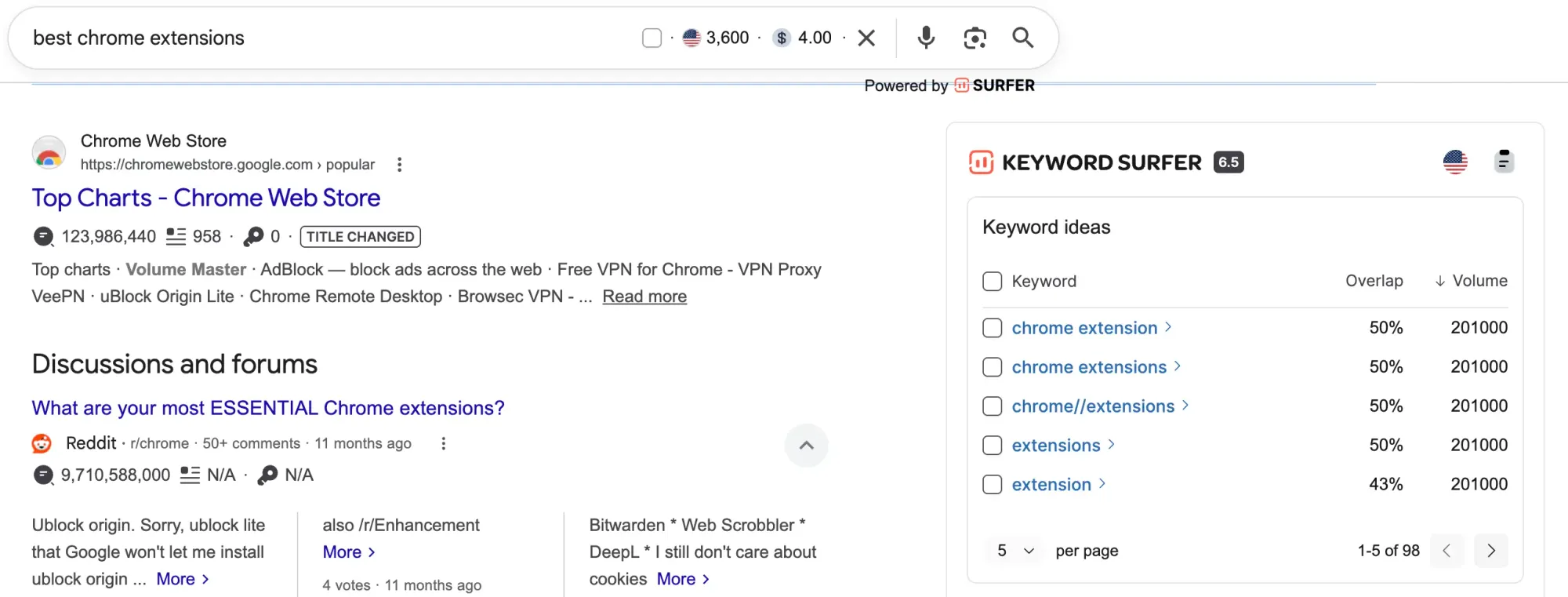Click the dollar CPC icon in search bar
1568x597 pixels.
tap(781, 38)
